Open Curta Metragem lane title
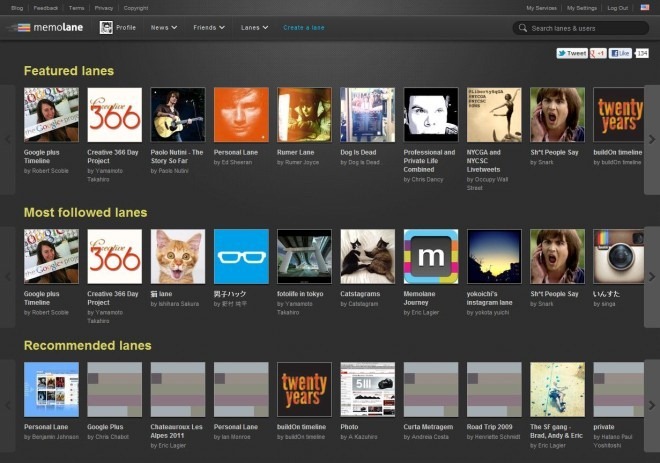Image resolution: width=660 pixels, height=463 pixels. [x=428, y=427]
